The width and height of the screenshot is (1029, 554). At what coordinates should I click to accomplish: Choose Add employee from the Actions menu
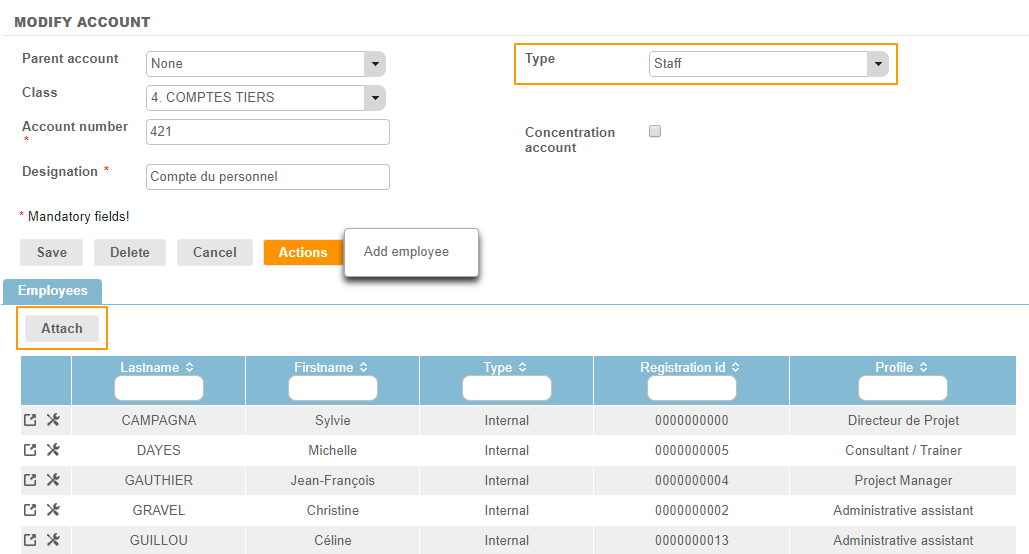pos(406,252)
